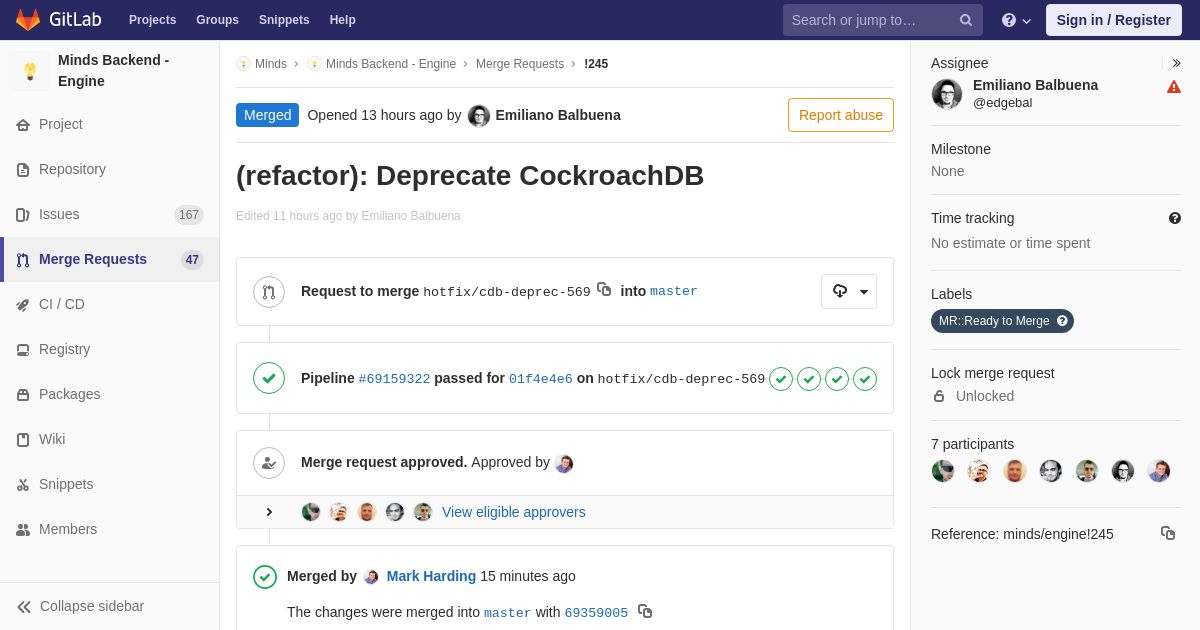Open commit 01f4e4e6
The image size is (1200, 630).
[541, 379]
